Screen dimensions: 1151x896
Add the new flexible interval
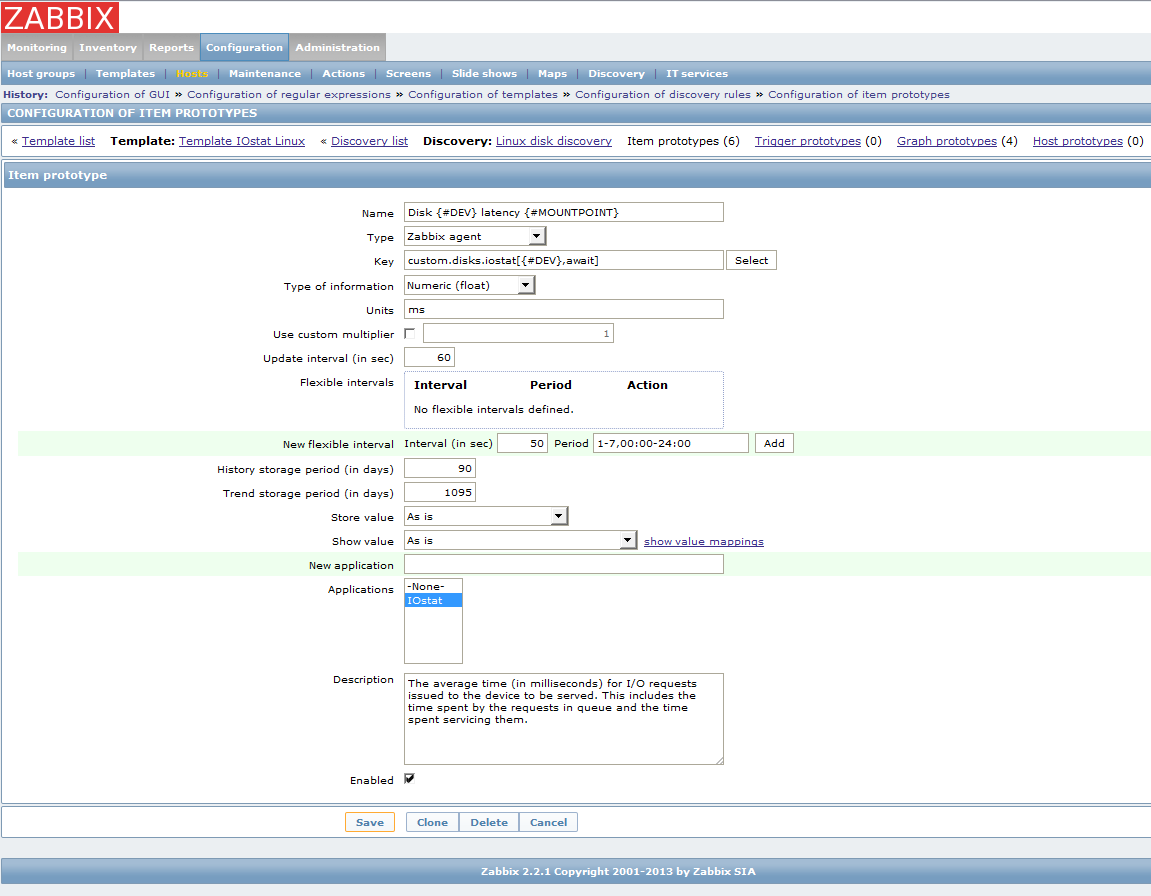click(774, 443)
